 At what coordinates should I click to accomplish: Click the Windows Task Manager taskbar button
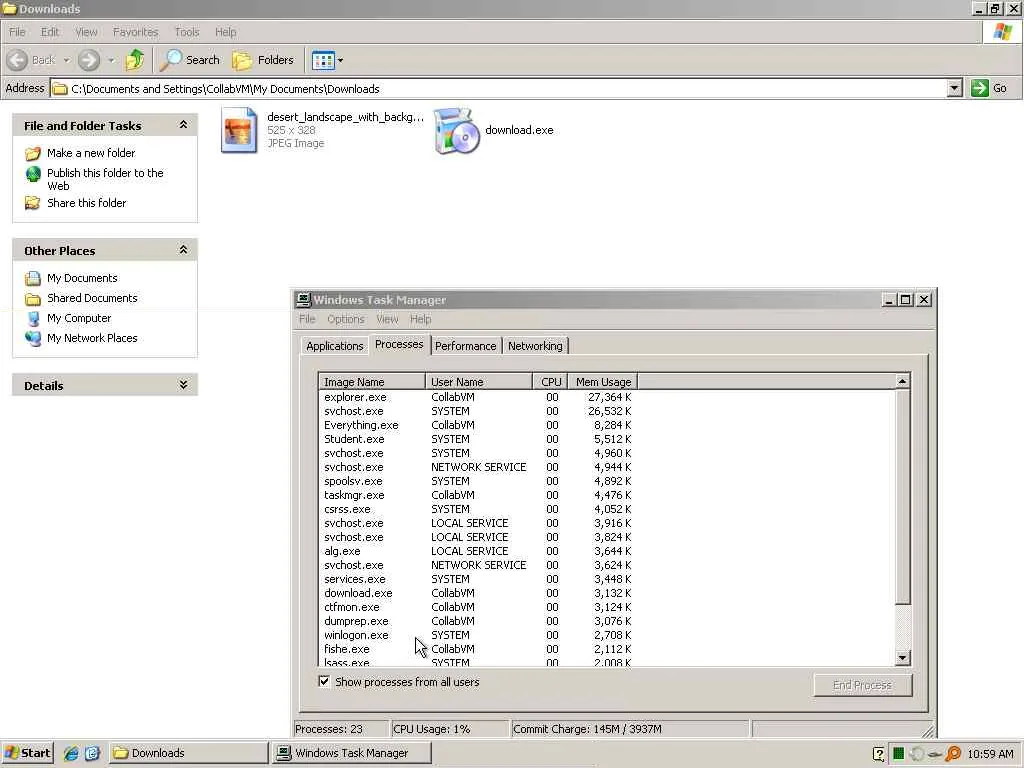pos(351,753)
